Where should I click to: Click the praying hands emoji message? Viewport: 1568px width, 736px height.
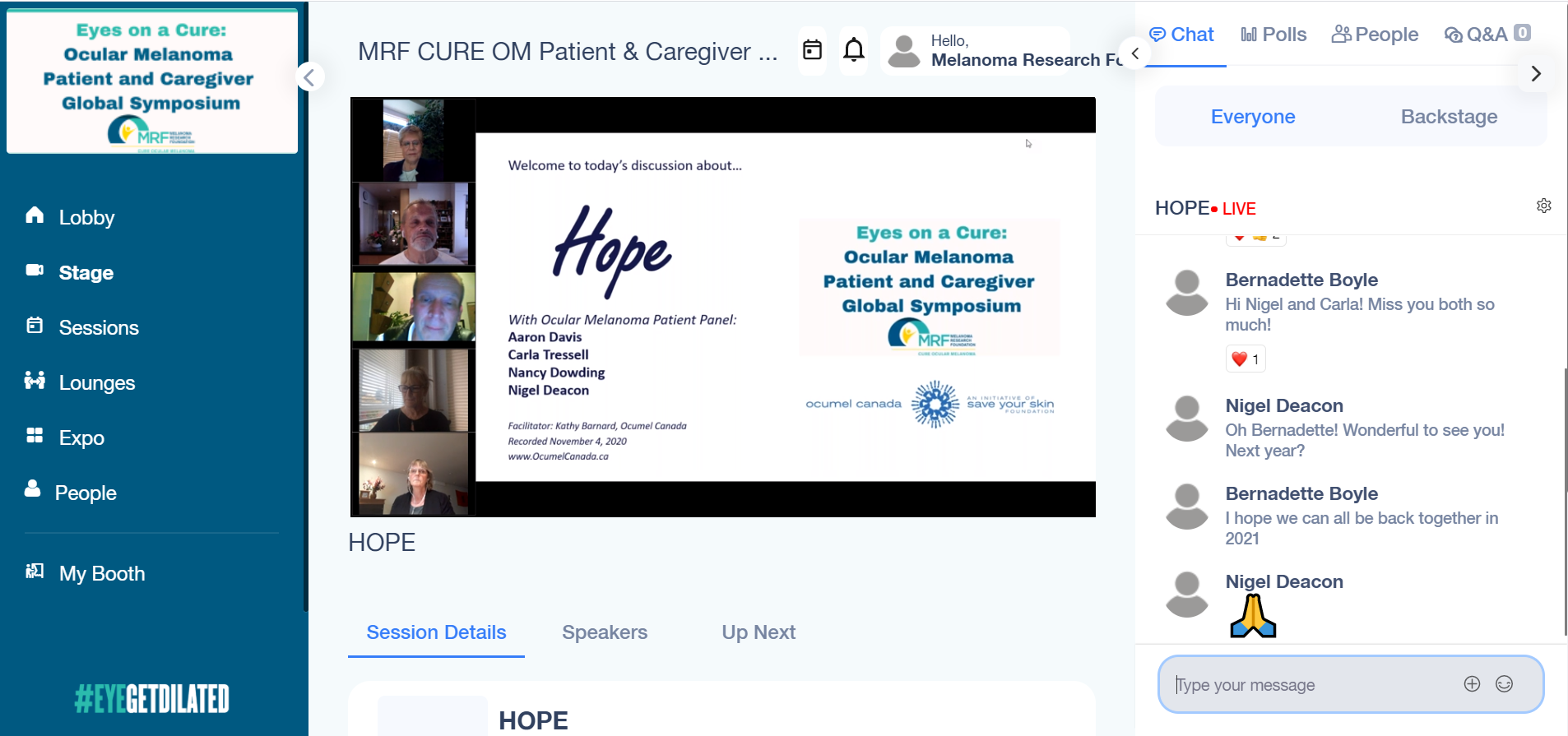click(x=1253, y=617)
